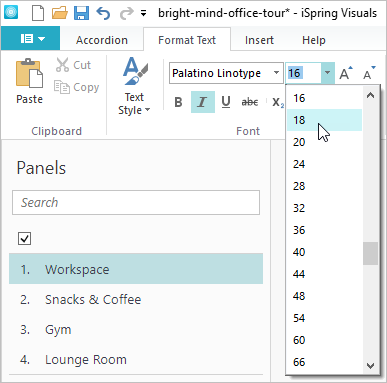Select the Format Text tab
Image resolution: width=387 pixels, height=383 pixels.
pyautogui.click(x=187, y=40)
